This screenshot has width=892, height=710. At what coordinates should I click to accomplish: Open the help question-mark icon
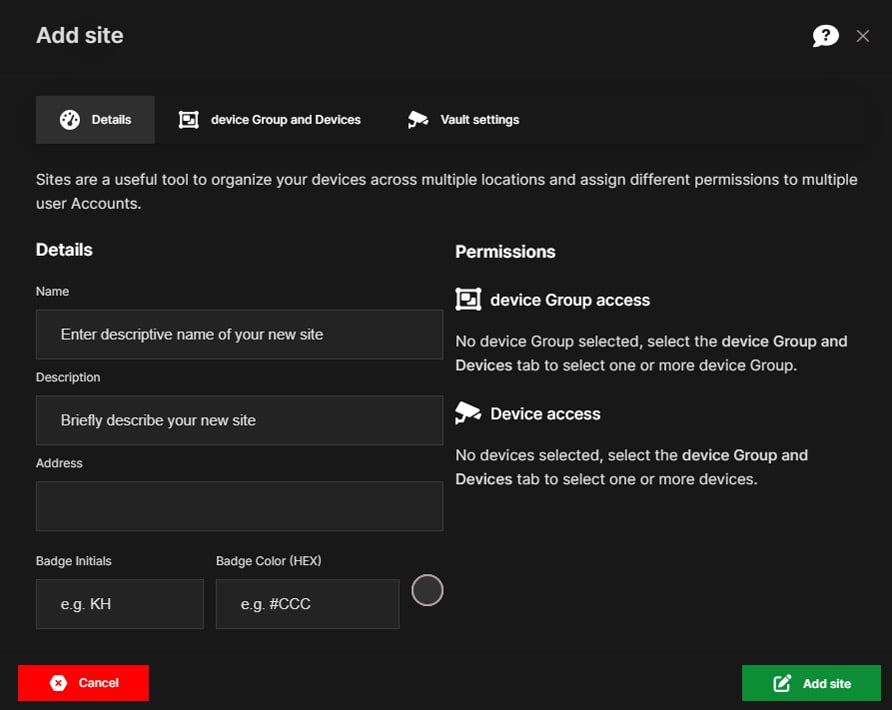point(825,35)
